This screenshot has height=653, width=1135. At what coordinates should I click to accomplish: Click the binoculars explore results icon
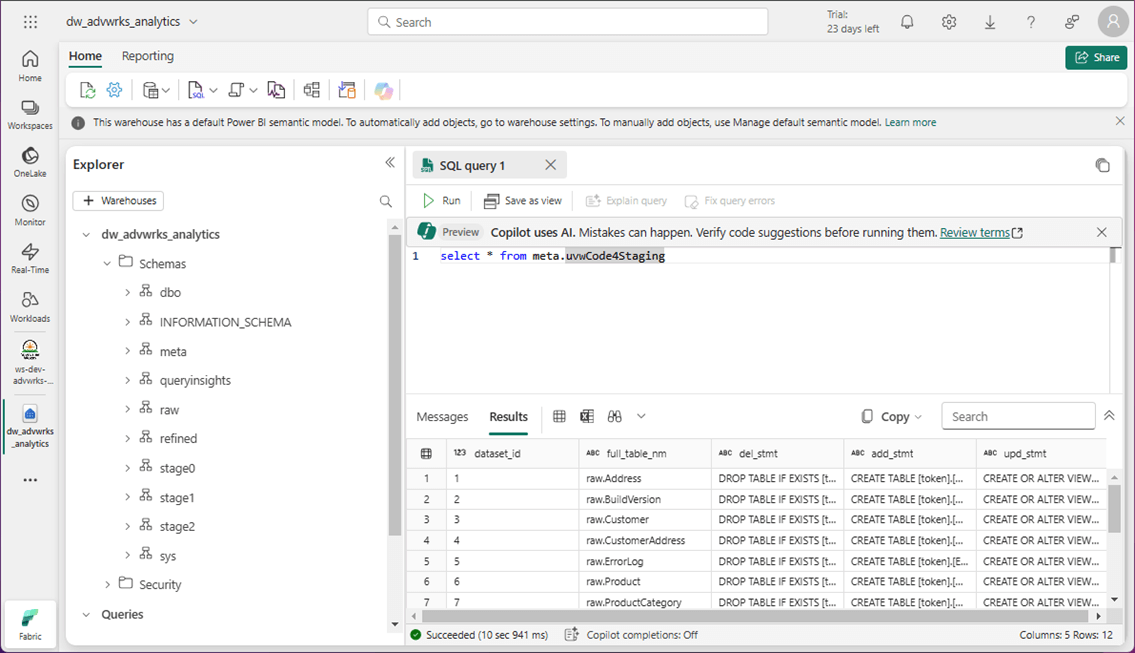pyautogui.click(x=615, y=416)
